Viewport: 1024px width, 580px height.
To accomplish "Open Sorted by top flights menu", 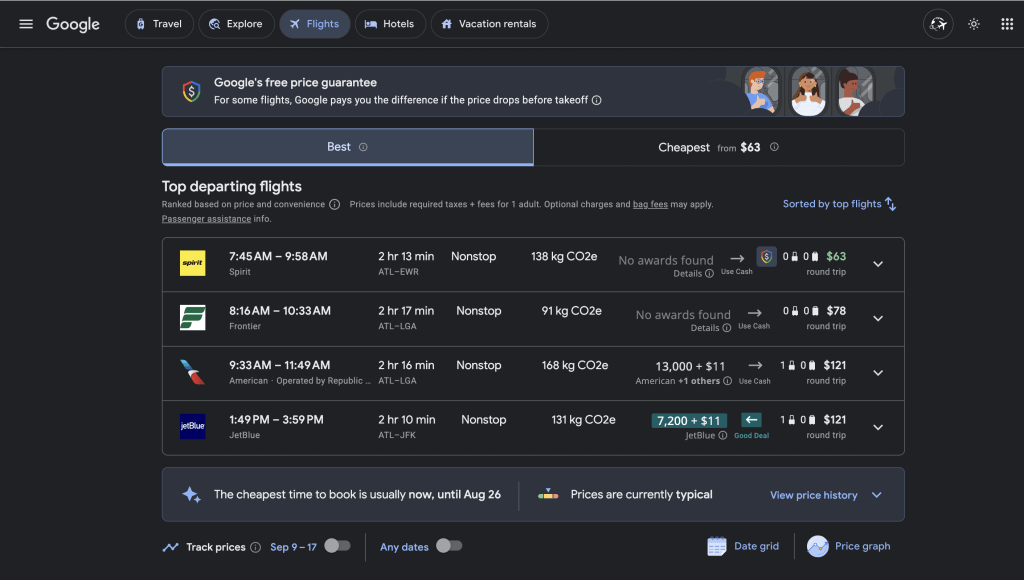I will (839, 204).
